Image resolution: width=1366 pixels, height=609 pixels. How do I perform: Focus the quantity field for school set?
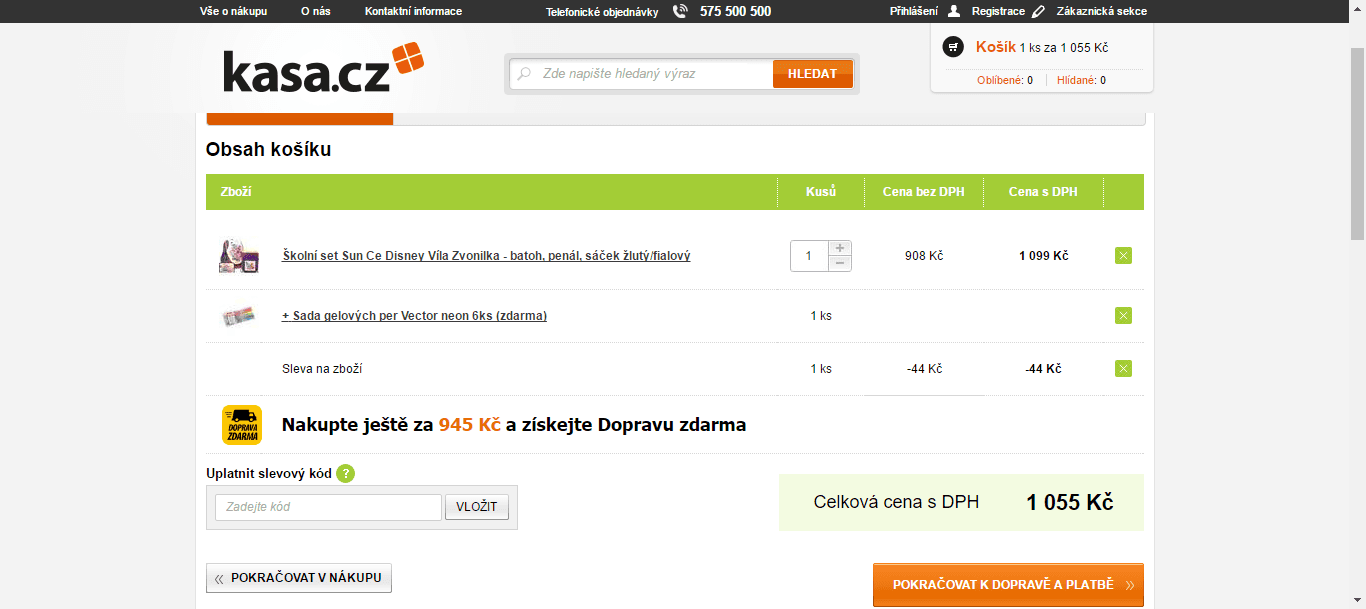tap(809, 256)
